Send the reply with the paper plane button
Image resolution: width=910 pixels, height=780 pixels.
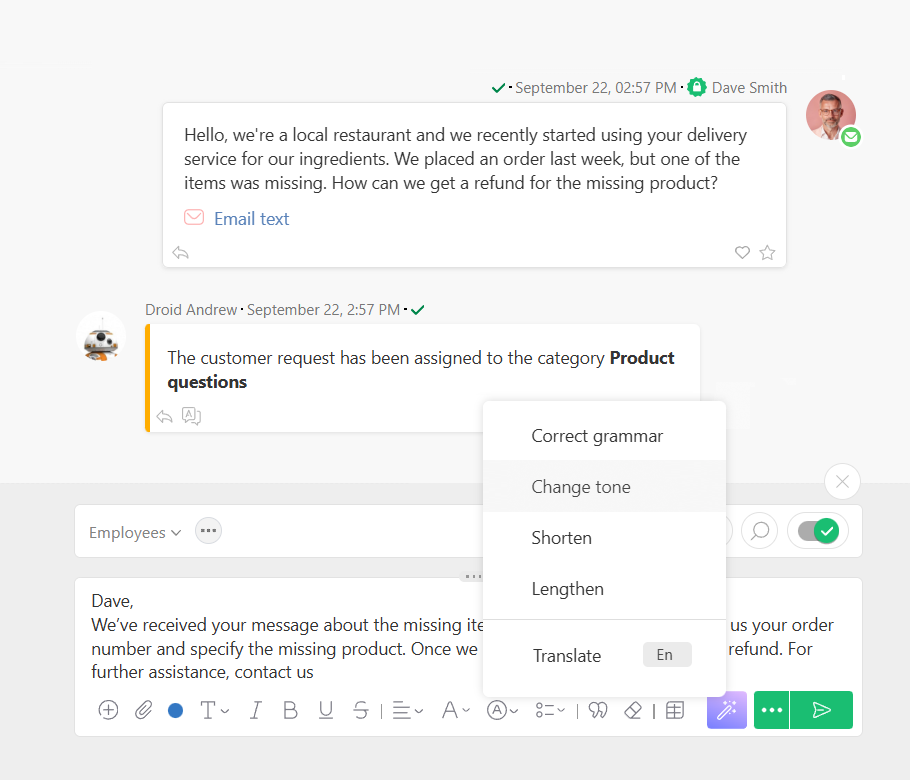pyautogui.click(x=821, y=710)
